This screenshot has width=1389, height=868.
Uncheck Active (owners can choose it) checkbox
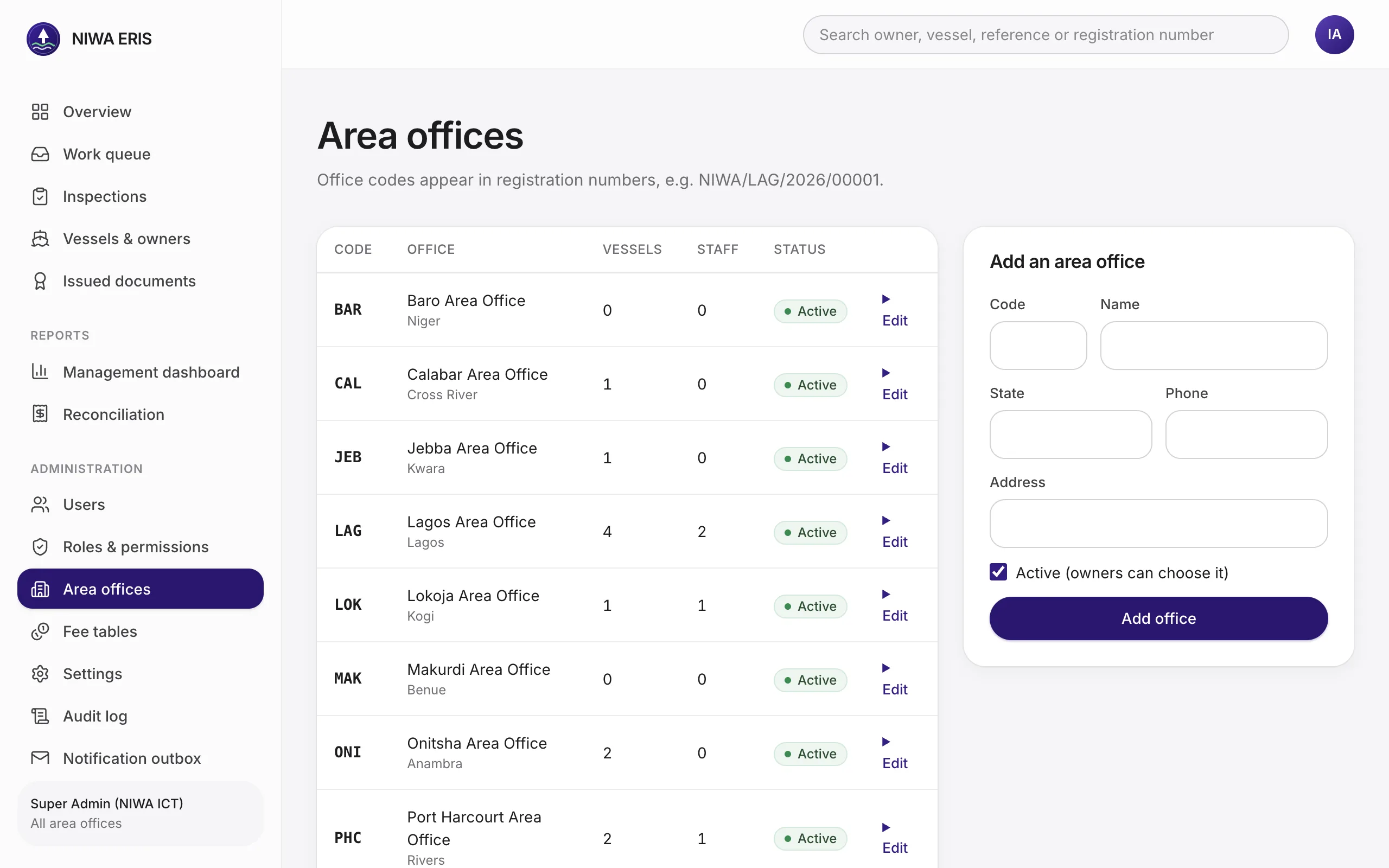pyautogui.click(x=998, y=572)
